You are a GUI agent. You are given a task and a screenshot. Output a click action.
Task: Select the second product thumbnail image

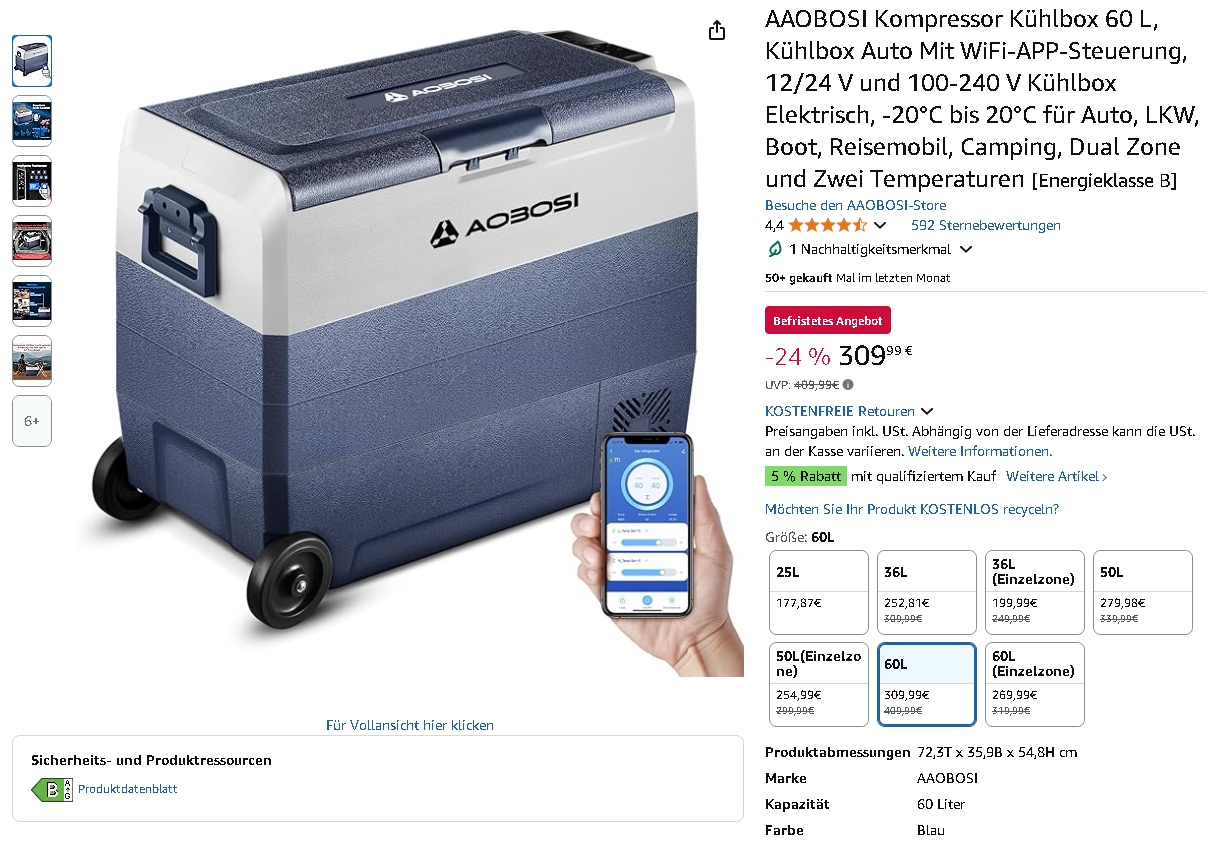32,121
